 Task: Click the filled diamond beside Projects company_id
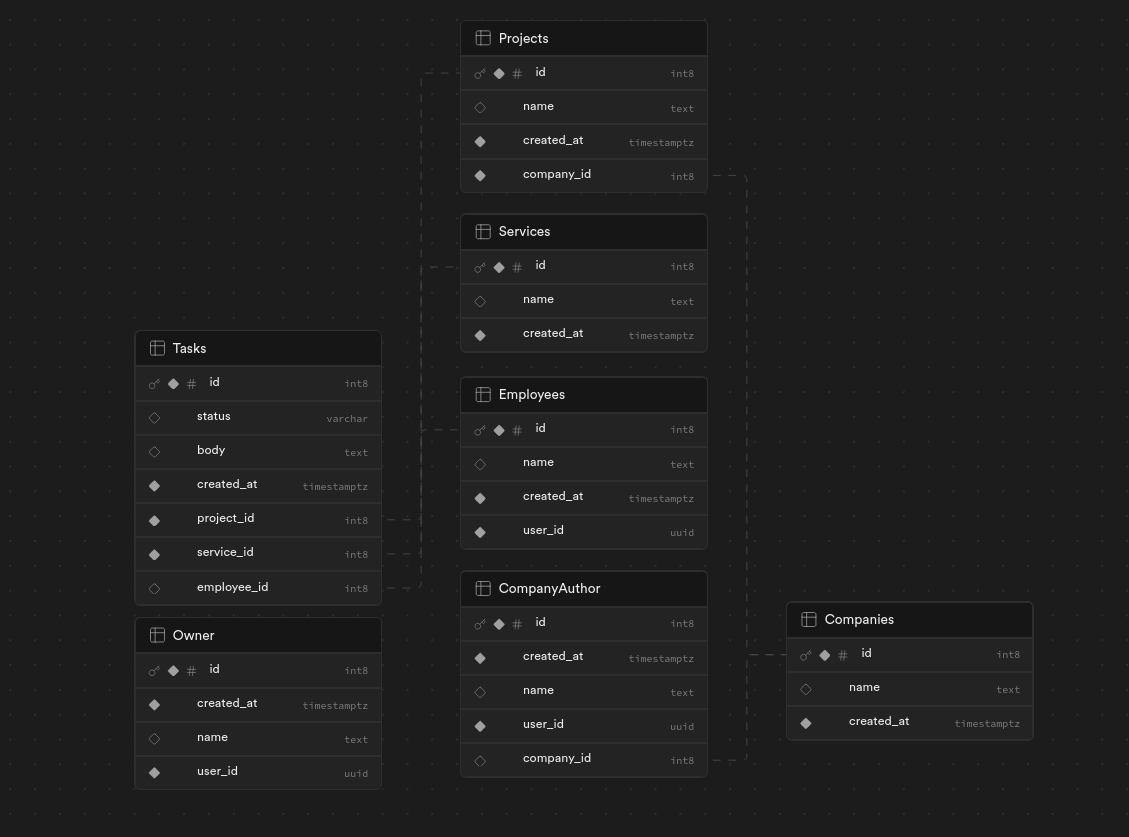[x=480, y=176]
